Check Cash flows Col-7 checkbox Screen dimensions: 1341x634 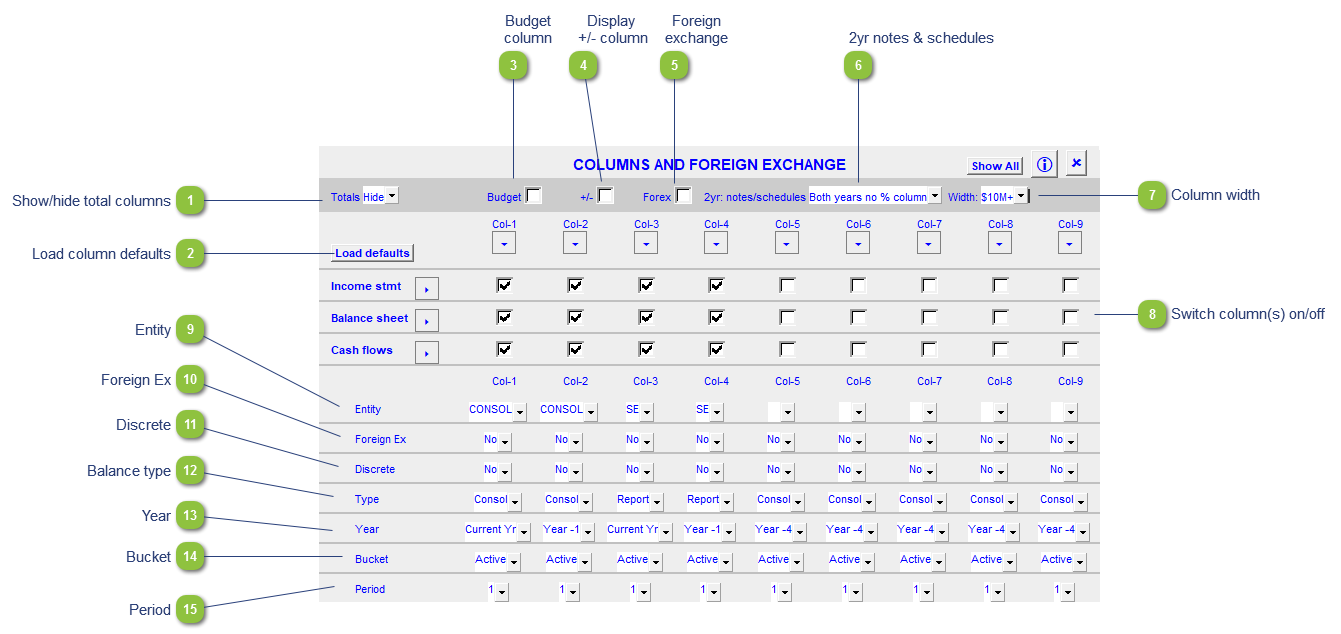(929, 349)
